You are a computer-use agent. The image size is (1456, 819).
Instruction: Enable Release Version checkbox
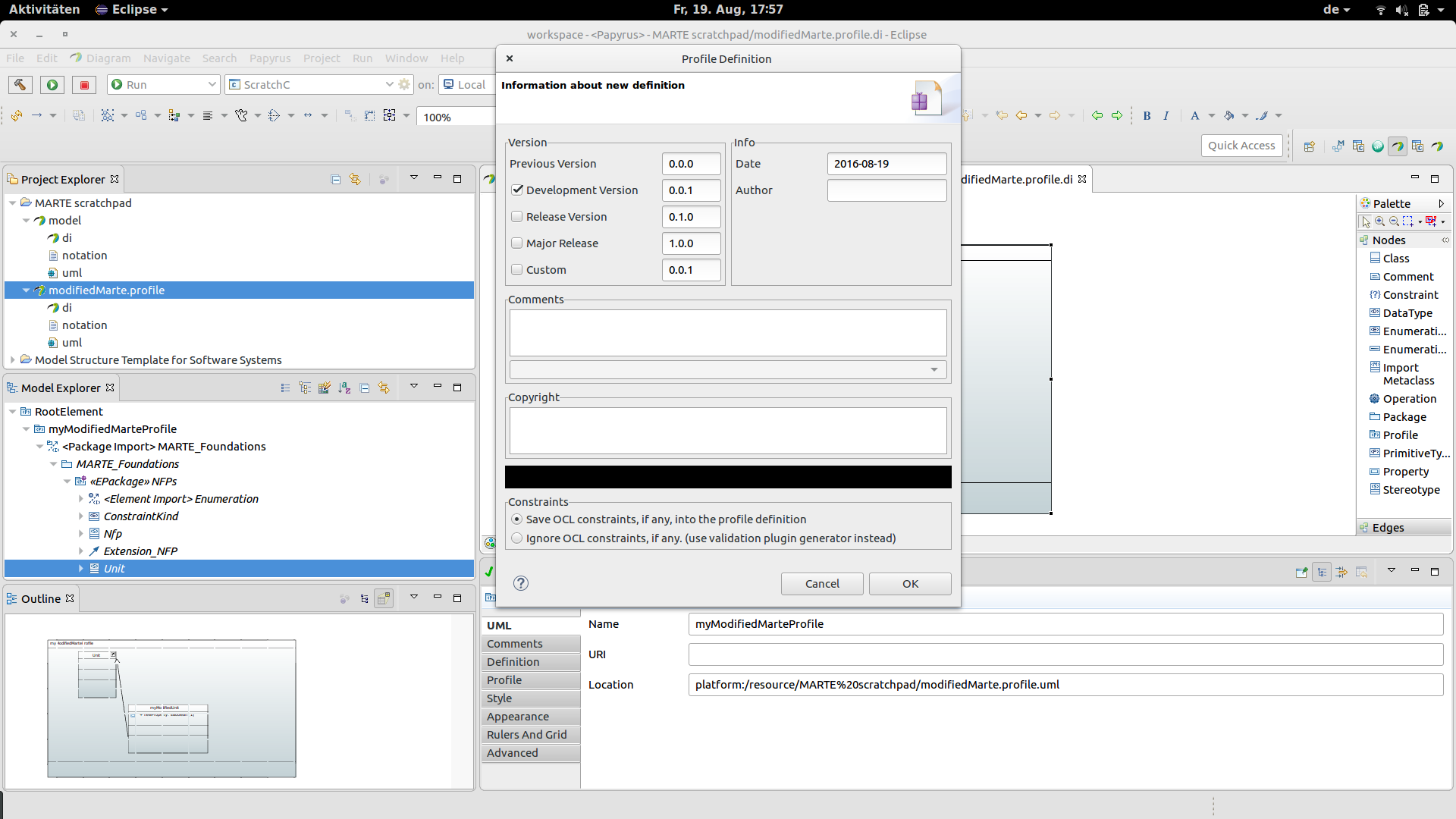[x=517, y=217]
